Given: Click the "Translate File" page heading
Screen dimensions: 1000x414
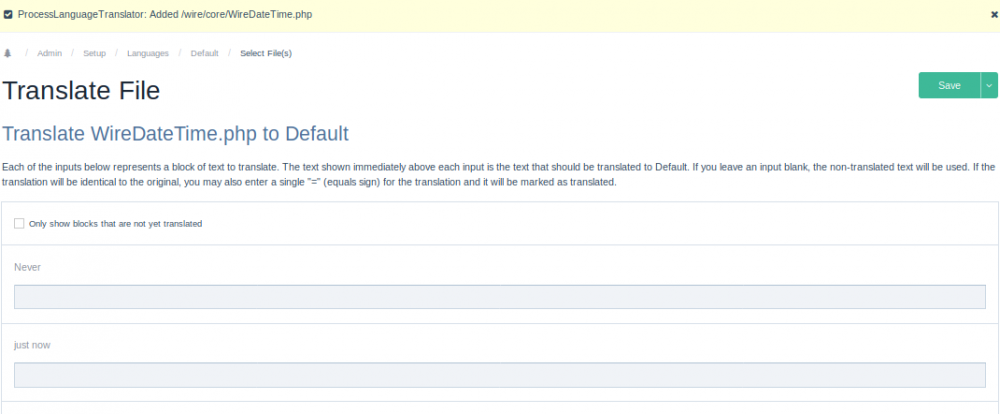Looking at the screenshot, I should click(81, 90).
